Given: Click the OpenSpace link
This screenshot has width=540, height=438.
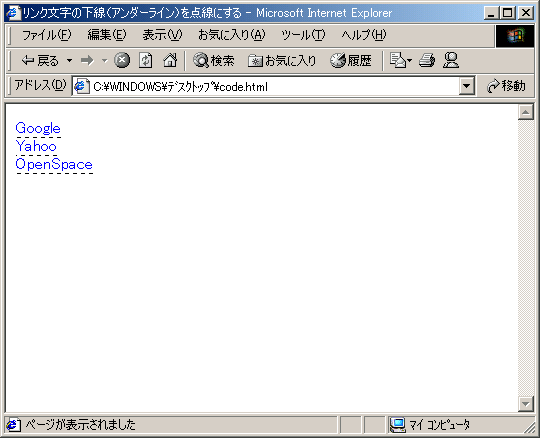Looking at the screenshot, I should point(54,165).
